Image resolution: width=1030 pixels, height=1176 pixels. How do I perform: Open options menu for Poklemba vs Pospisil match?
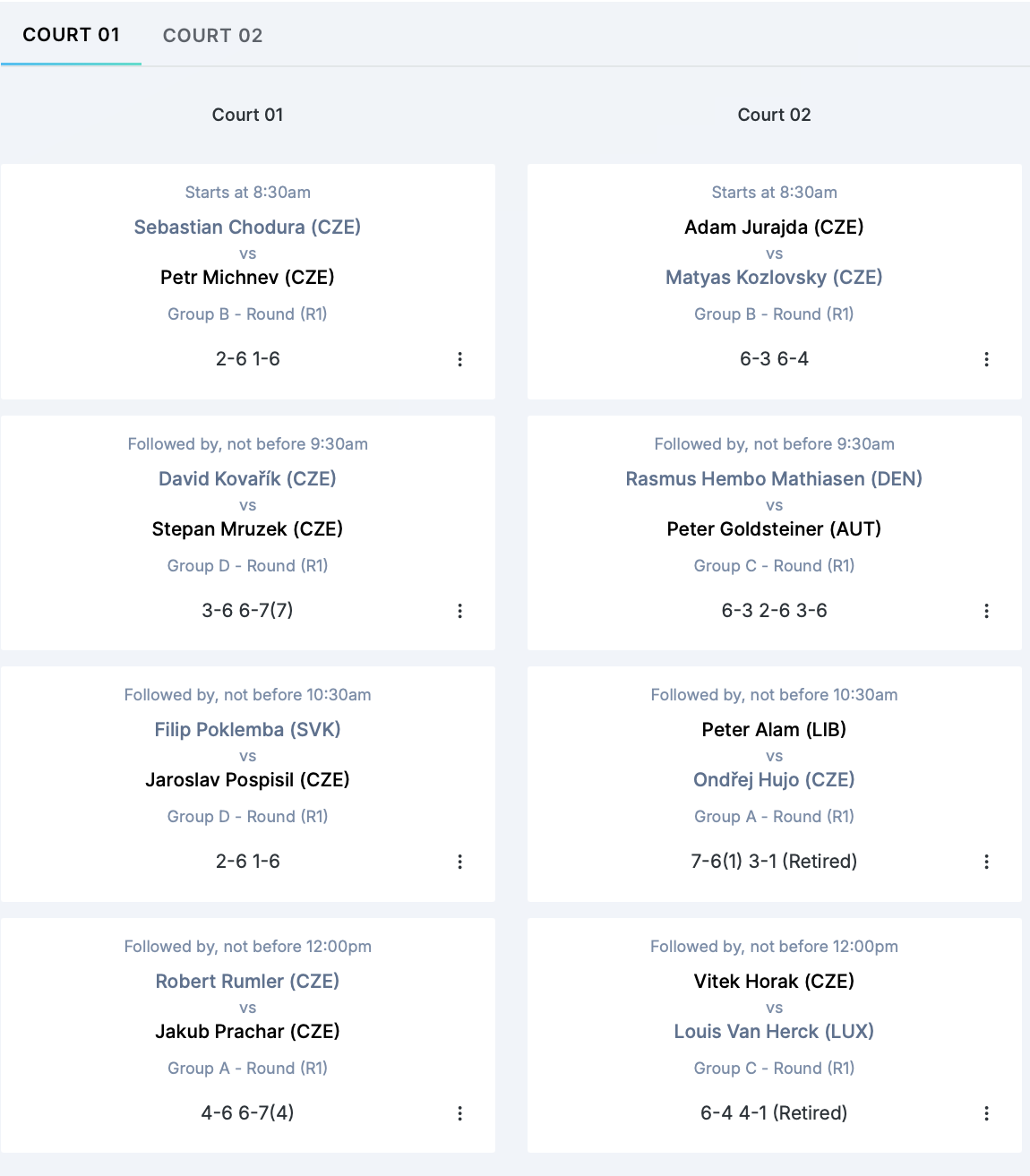[459, 862]
